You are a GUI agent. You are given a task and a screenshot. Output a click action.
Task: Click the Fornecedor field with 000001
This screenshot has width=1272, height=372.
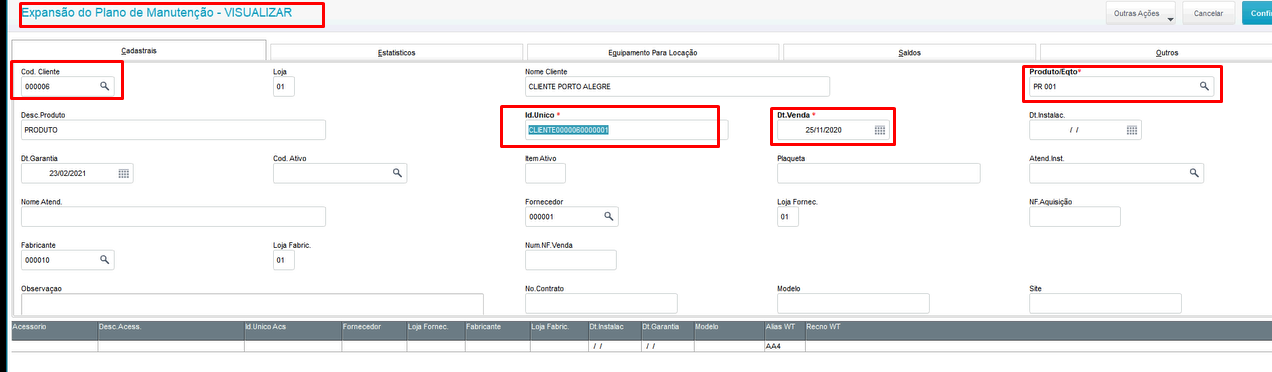tap(571, 216)
